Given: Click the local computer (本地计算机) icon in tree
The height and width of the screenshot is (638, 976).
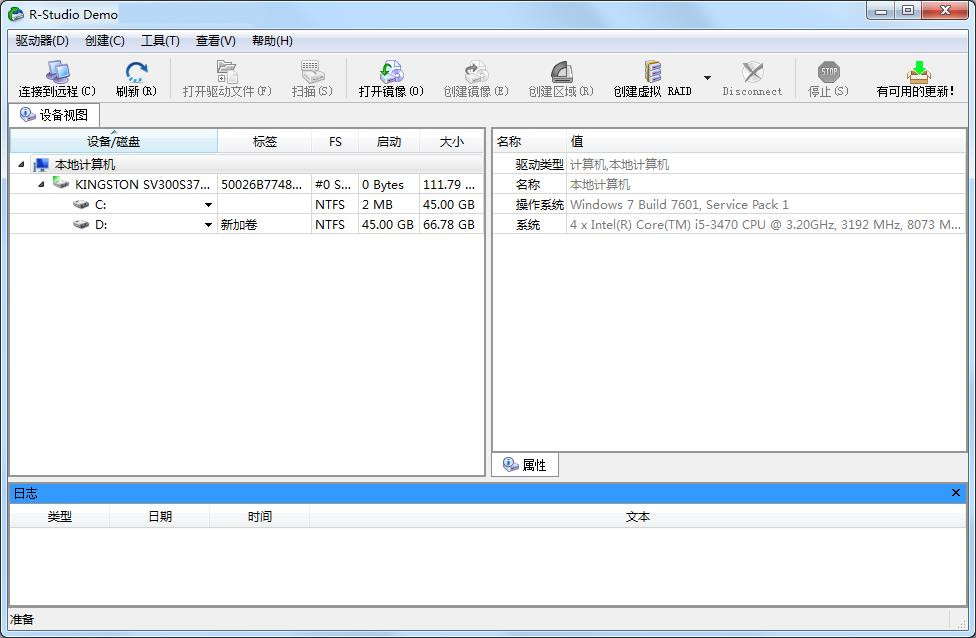Looking at the screenshot, I should coord(41,164).
